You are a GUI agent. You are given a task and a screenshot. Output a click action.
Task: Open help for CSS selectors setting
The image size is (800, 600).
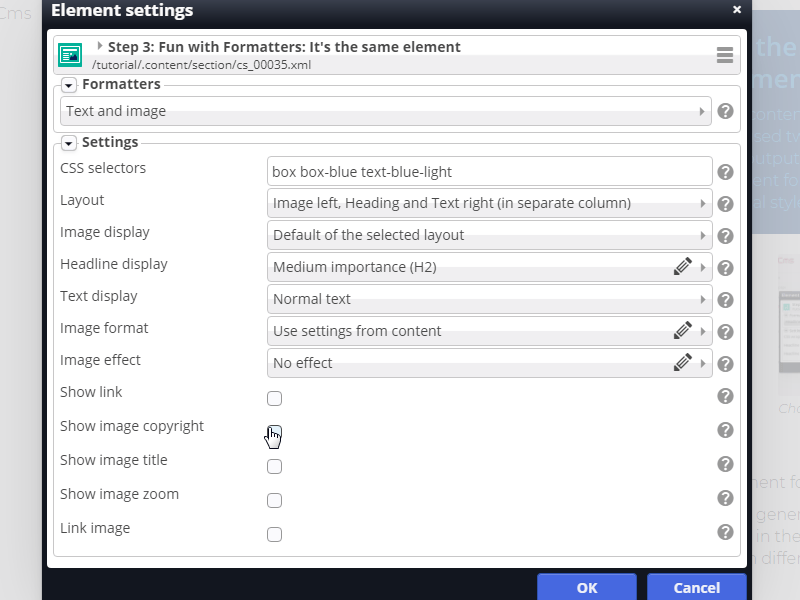(725, 171)
